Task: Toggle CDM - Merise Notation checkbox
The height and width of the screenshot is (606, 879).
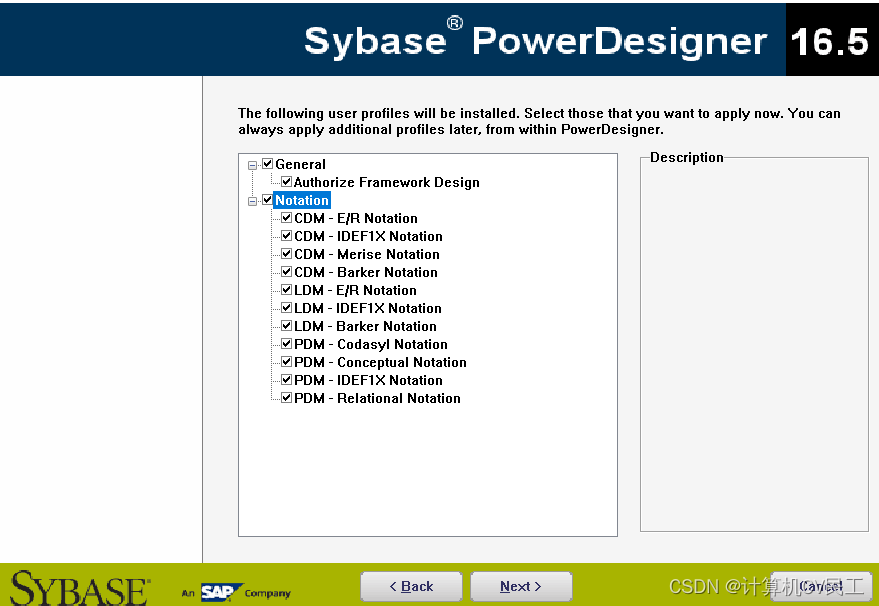Action: click(286, 253)
